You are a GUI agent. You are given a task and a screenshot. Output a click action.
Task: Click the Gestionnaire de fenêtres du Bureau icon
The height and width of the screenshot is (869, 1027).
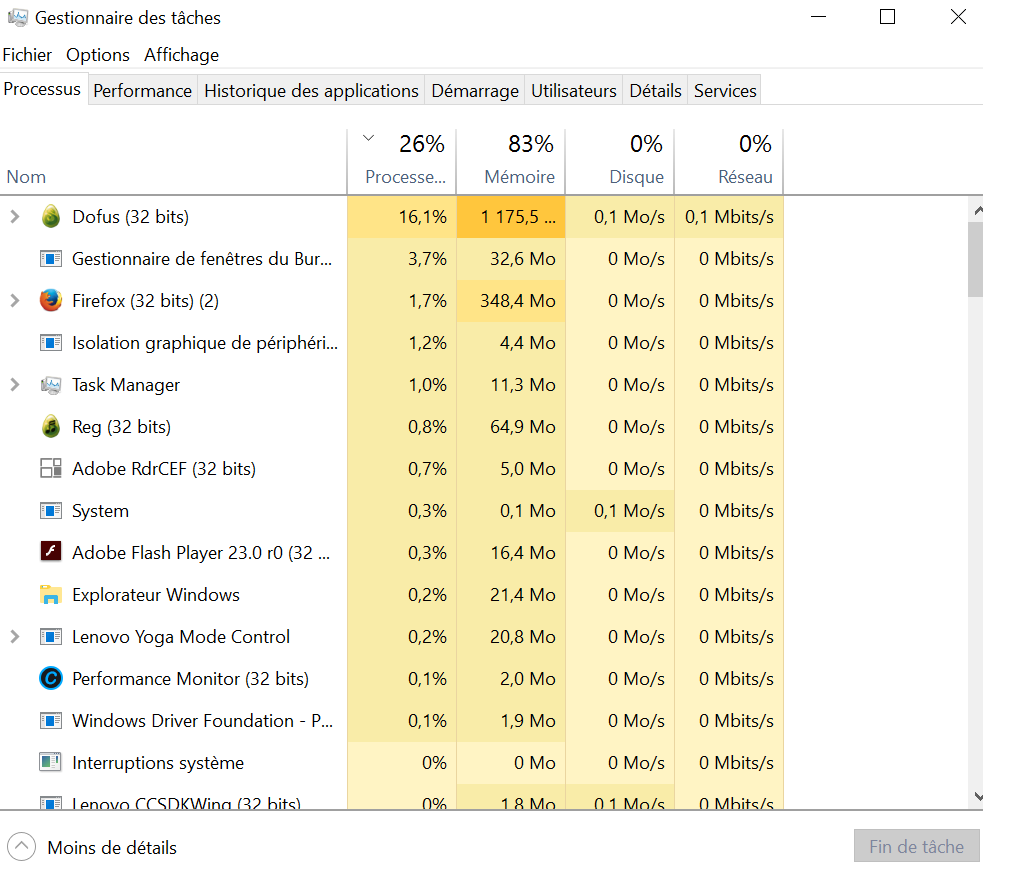click(50, 259)
